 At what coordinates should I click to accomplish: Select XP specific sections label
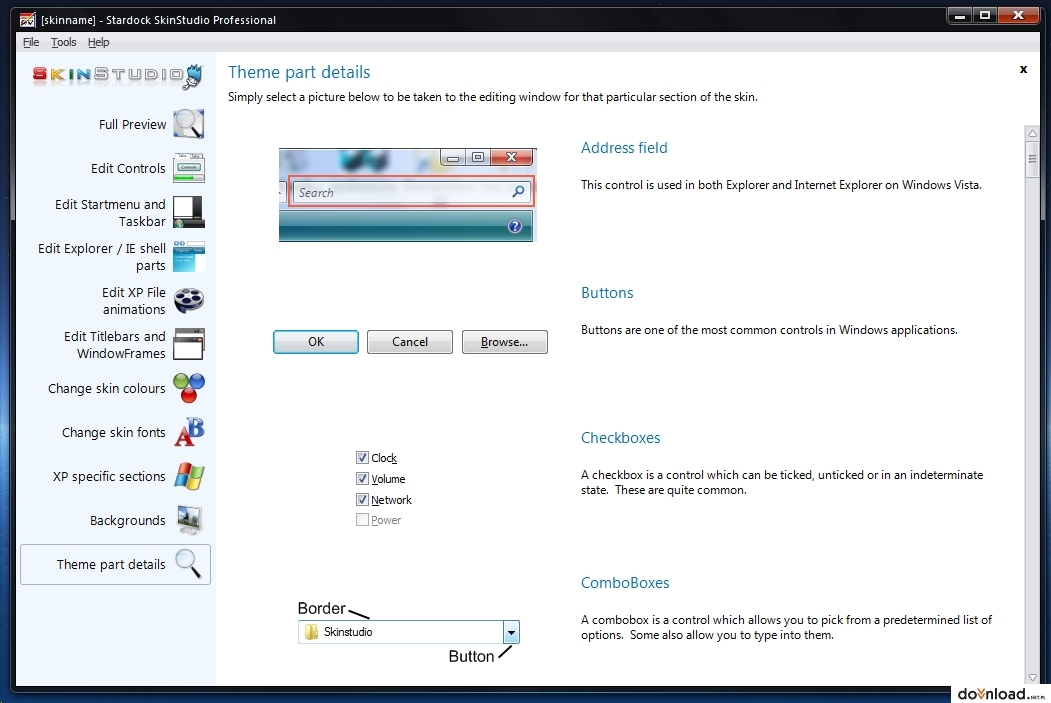pyautogui.click(x=109, y=476)
